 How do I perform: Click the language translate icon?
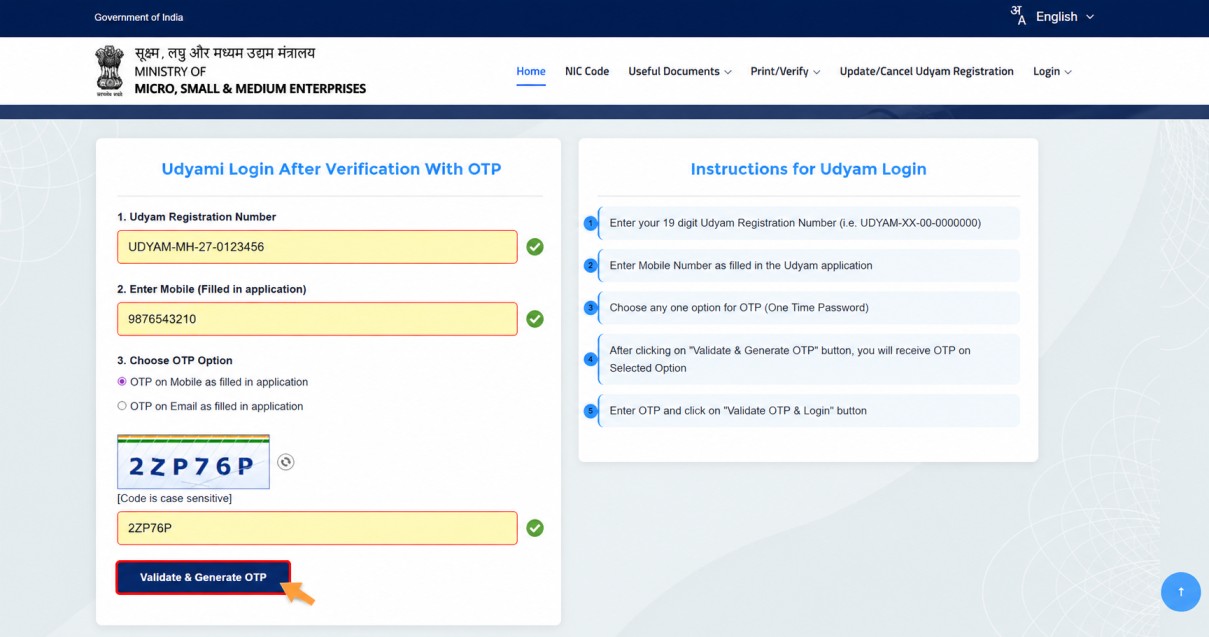pyautogui.click(x=1018, y=16)
